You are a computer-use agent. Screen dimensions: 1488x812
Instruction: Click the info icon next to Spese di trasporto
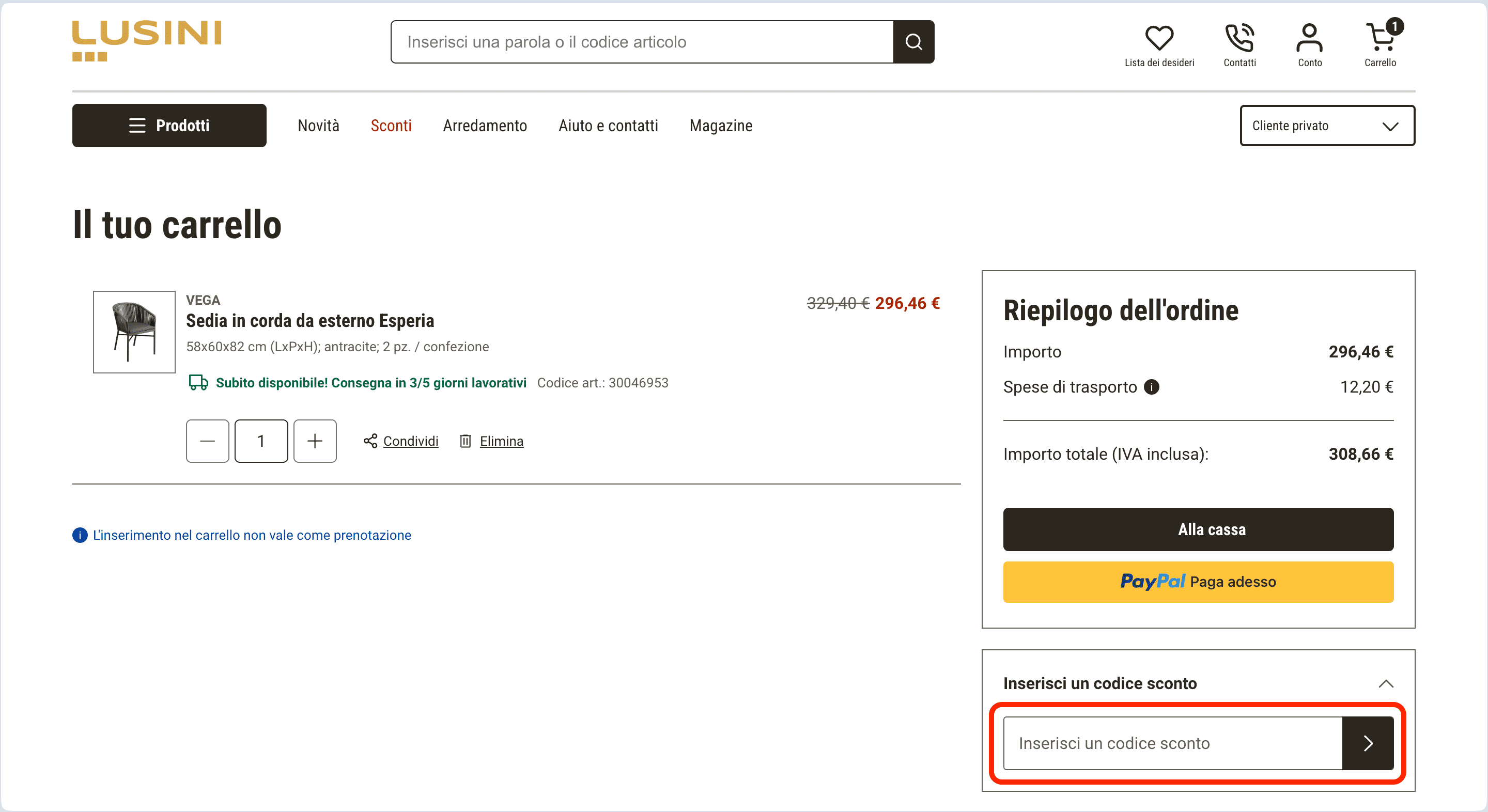1151,387
